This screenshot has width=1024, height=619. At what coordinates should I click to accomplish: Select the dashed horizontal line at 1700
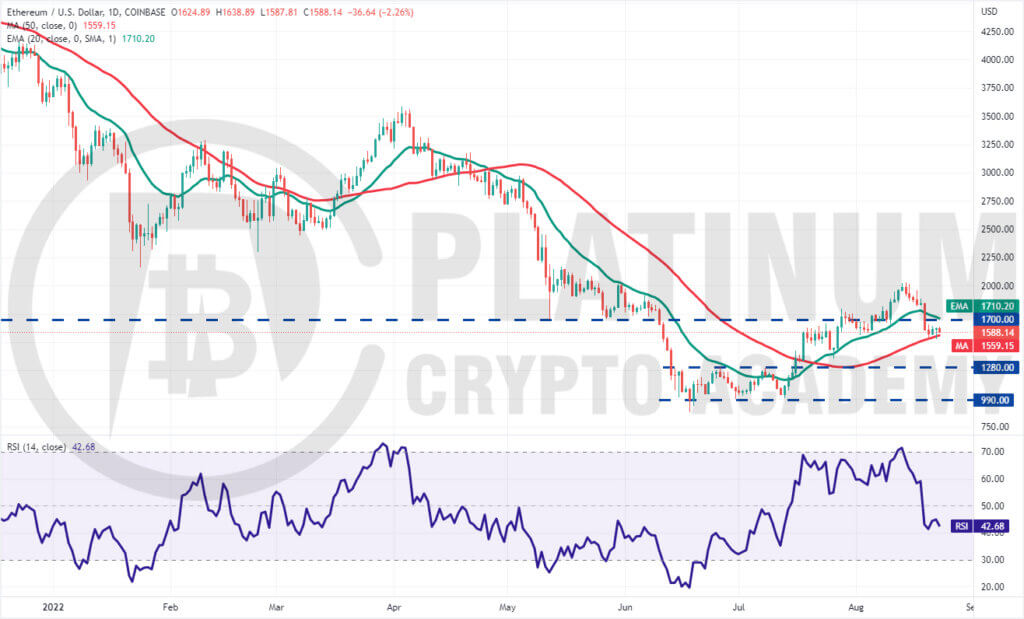click(x=486, y=320)
